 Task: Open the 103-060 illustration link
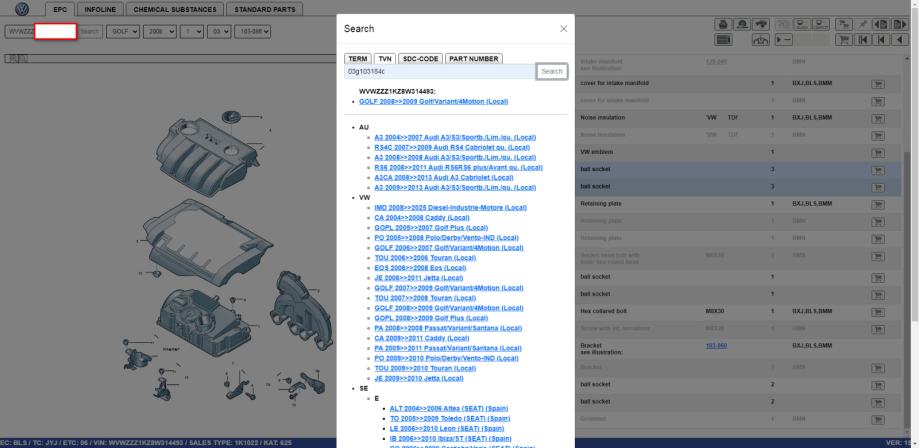click(716, 346)
